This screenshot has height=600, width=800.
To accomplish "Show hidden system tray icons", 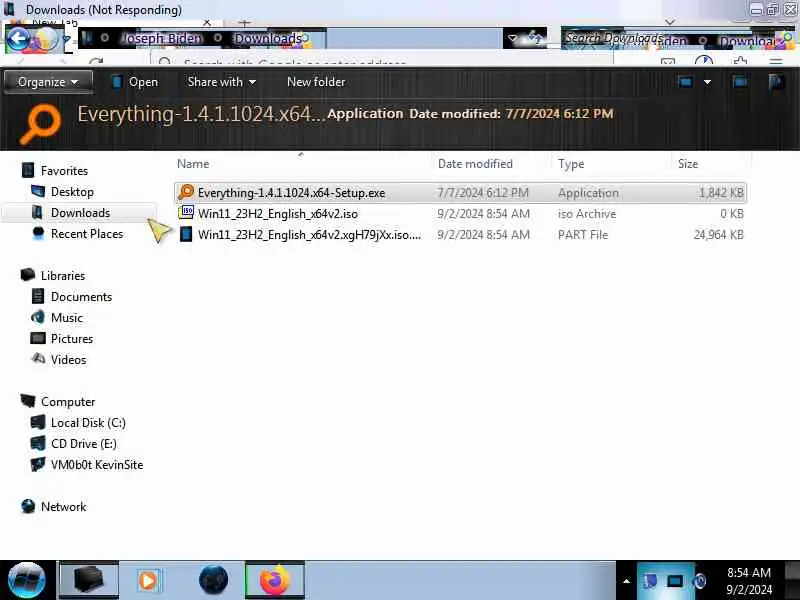I will point(627,581).
